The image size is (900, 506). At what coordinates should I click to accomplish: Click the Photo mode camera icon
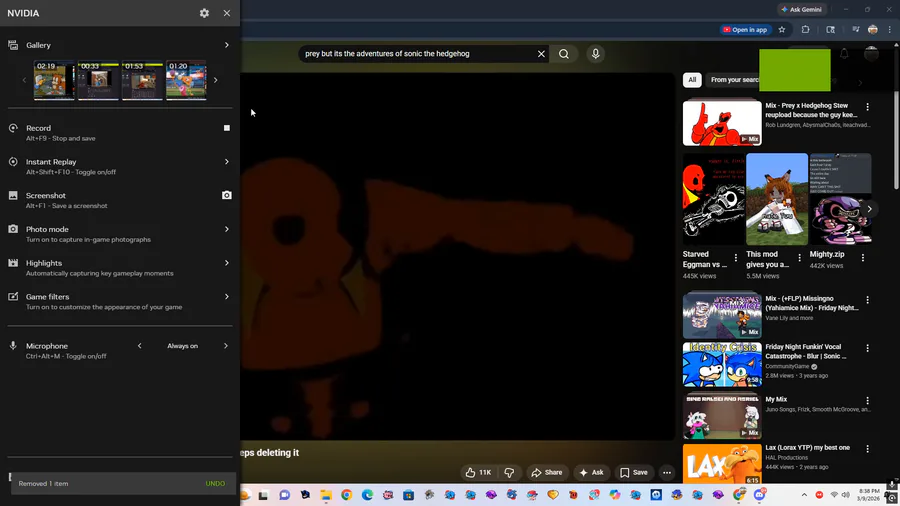[x=13, y=229]
